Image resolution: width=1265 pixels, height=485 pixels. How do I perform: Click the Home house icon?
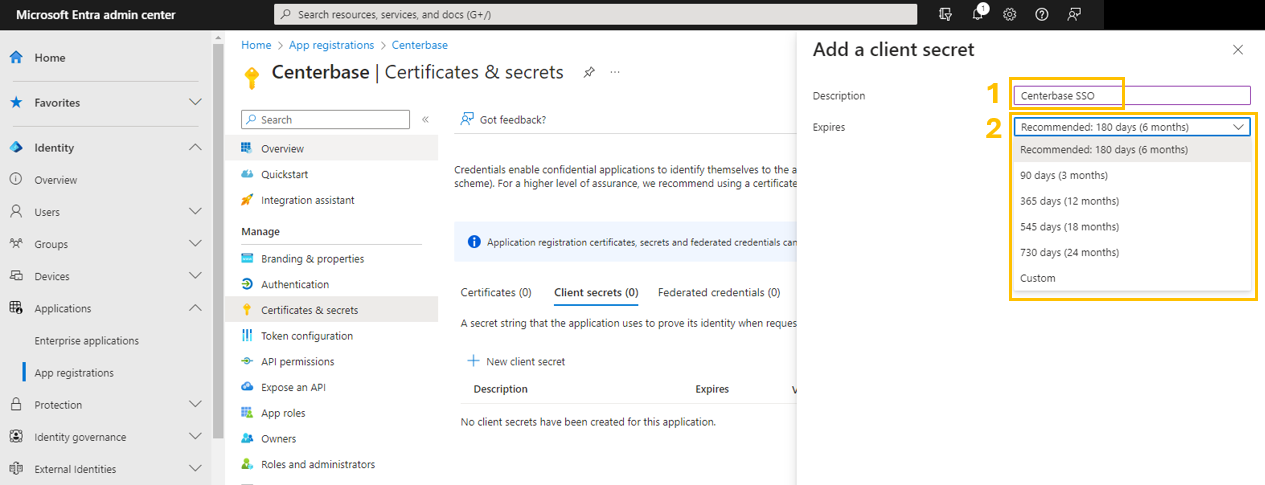(16, 57)
